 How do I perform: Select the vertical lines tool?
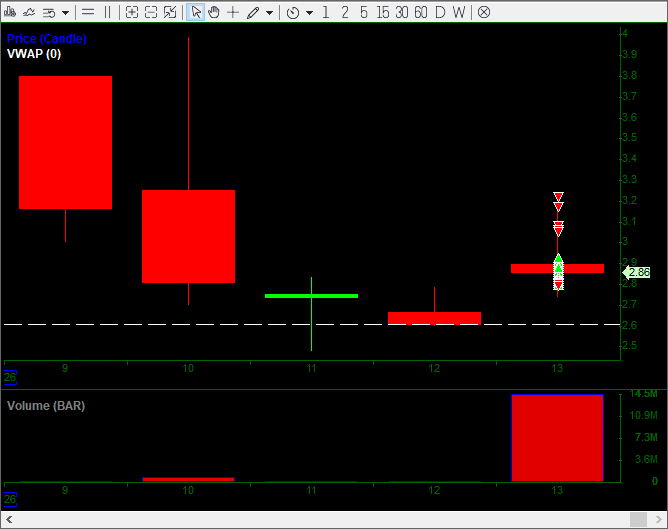[107, 12]
